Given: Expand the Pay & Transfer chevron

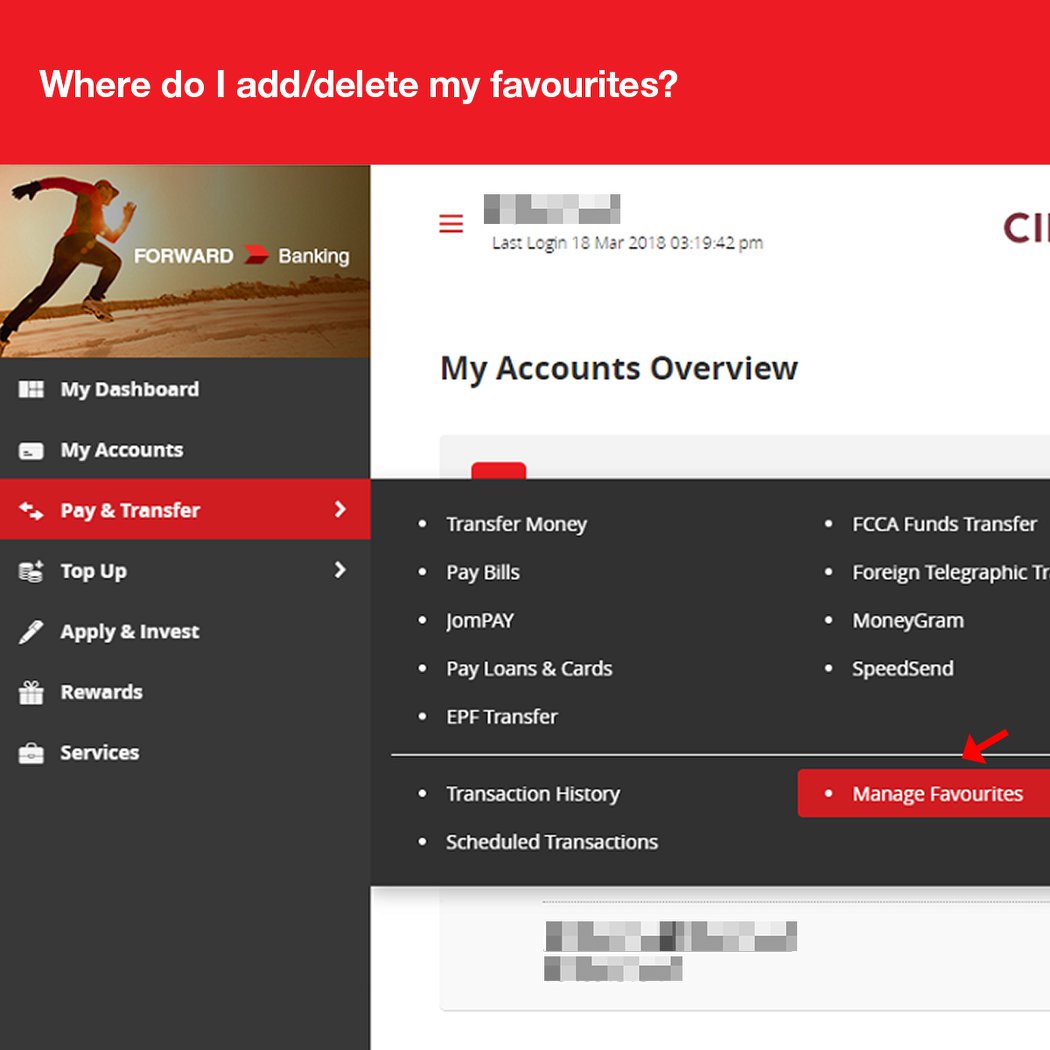Looking at the screenshot, I should [x=340, y=509].
